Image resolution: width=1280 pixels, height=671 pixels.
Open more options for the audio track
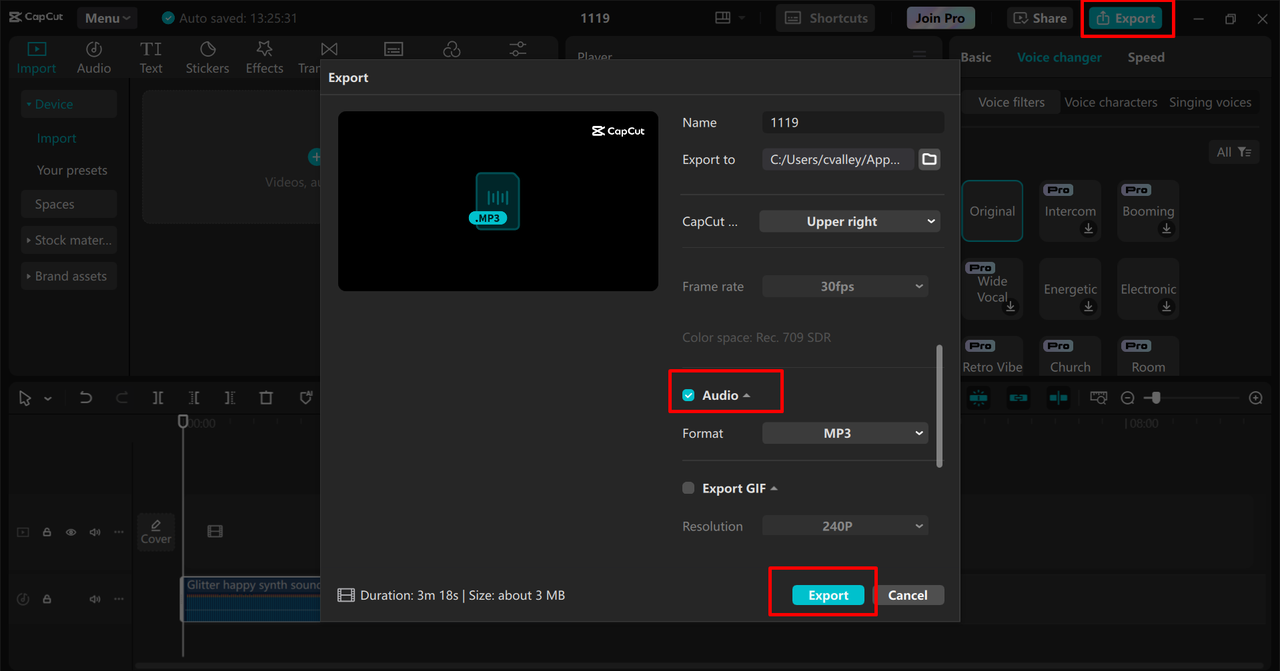click(x=119, y=599)
